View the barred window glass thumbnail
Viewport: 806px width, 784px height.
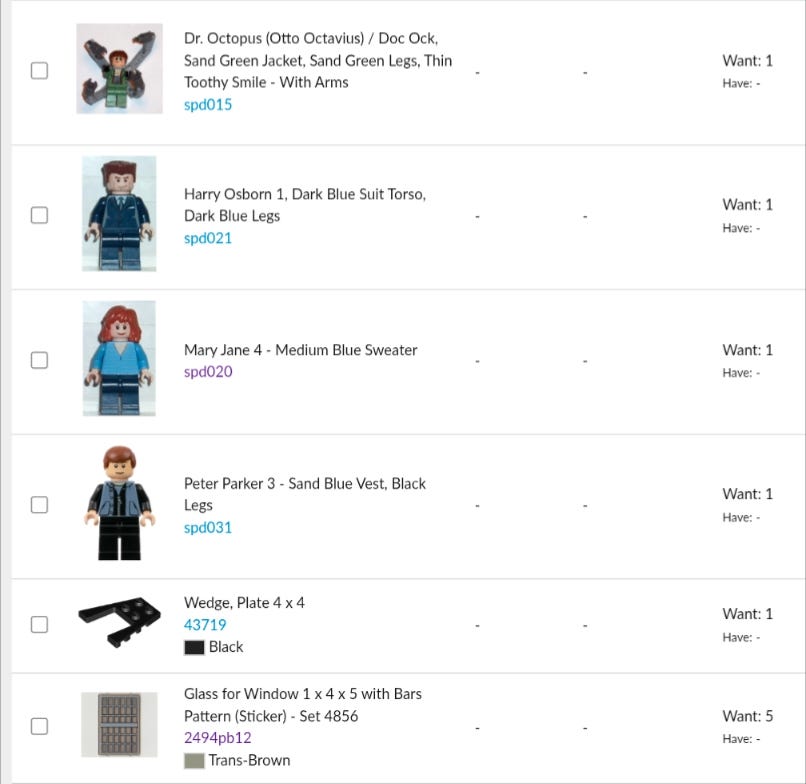tap(119, 725)
